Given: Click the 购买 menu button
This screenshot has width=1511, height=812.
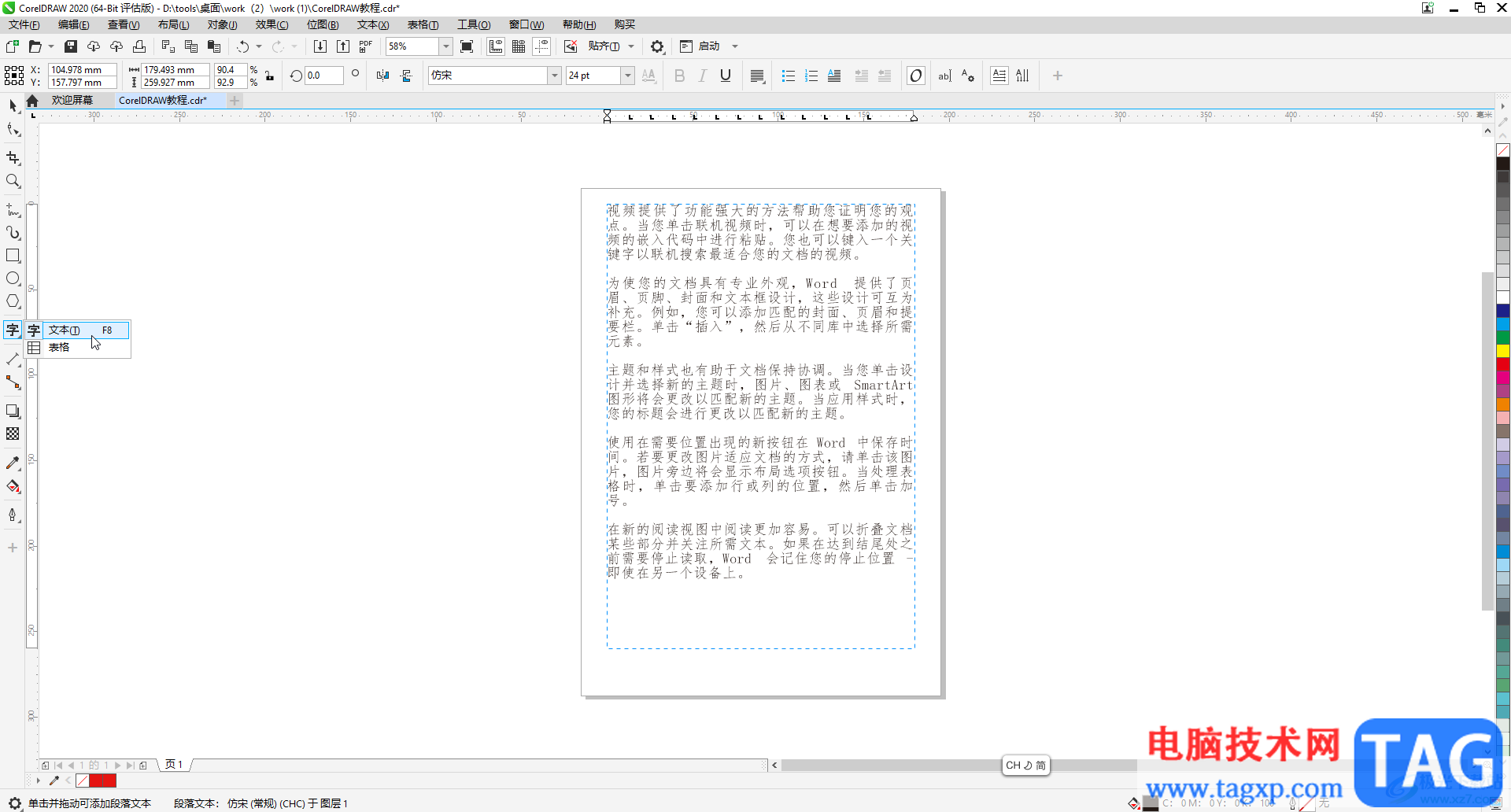Looking at the screenshot, I should [625, 24].
